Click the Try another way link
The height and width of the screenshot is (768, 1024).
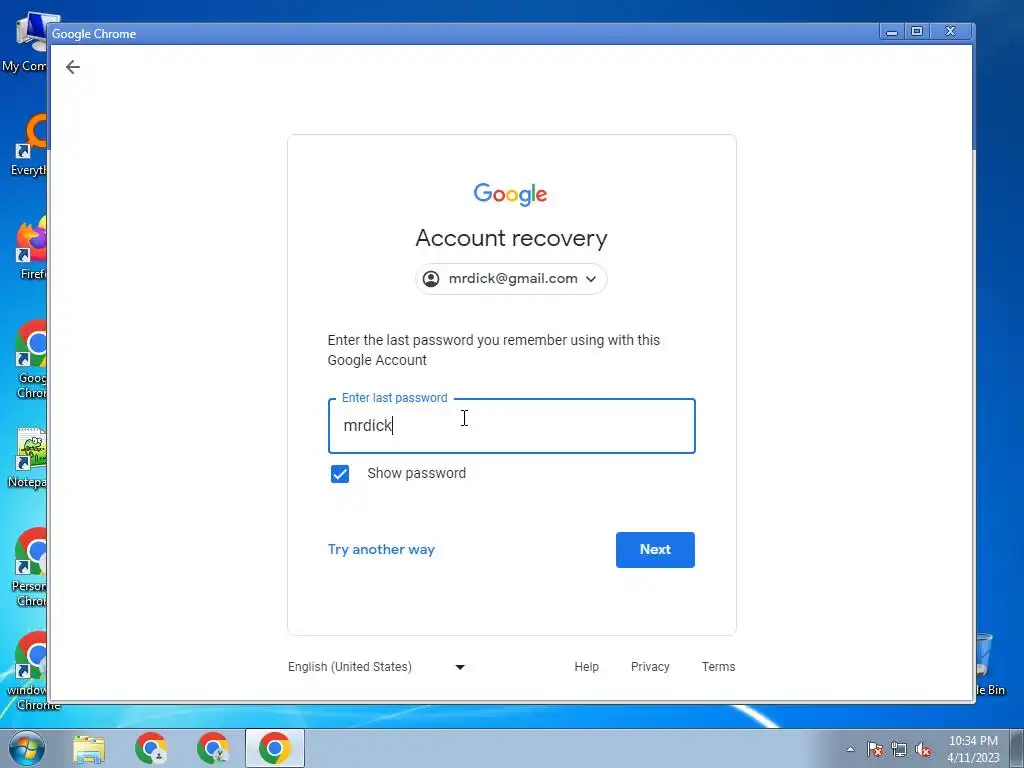click(381, 549)
